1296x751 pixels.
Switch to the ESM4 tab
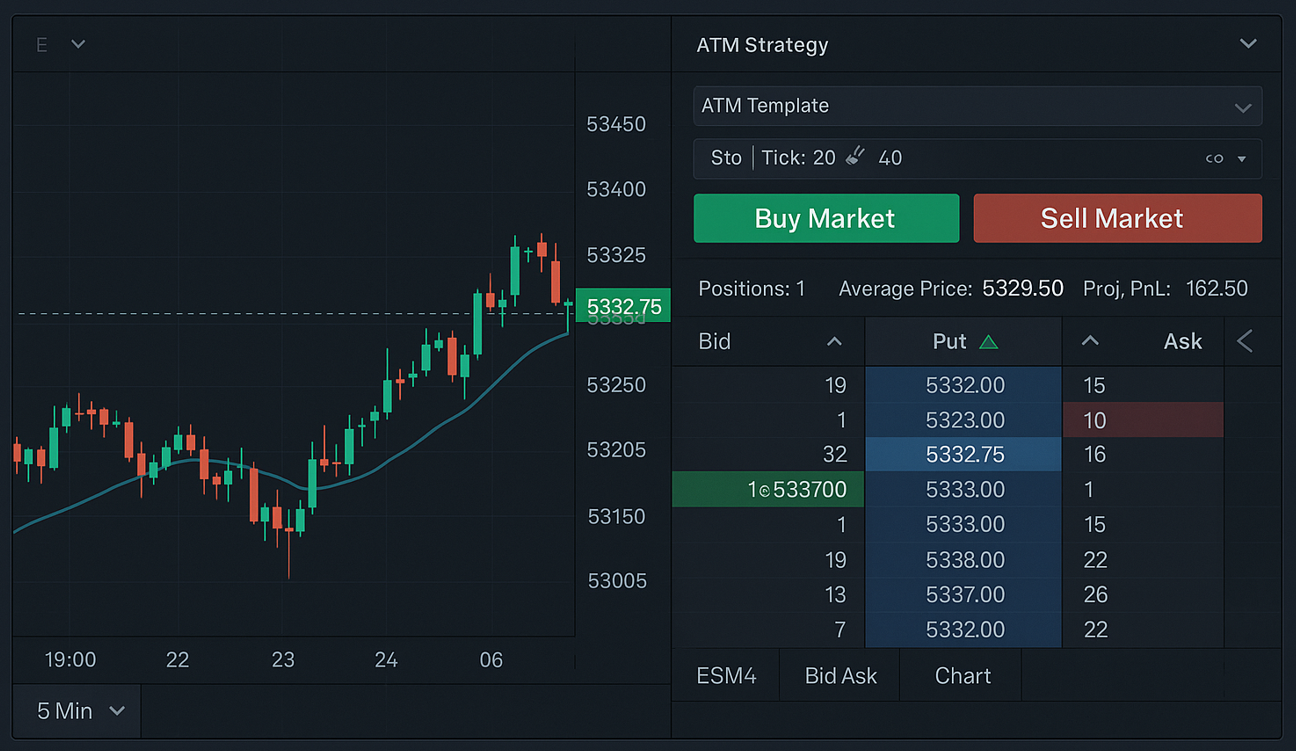[726, 676]
